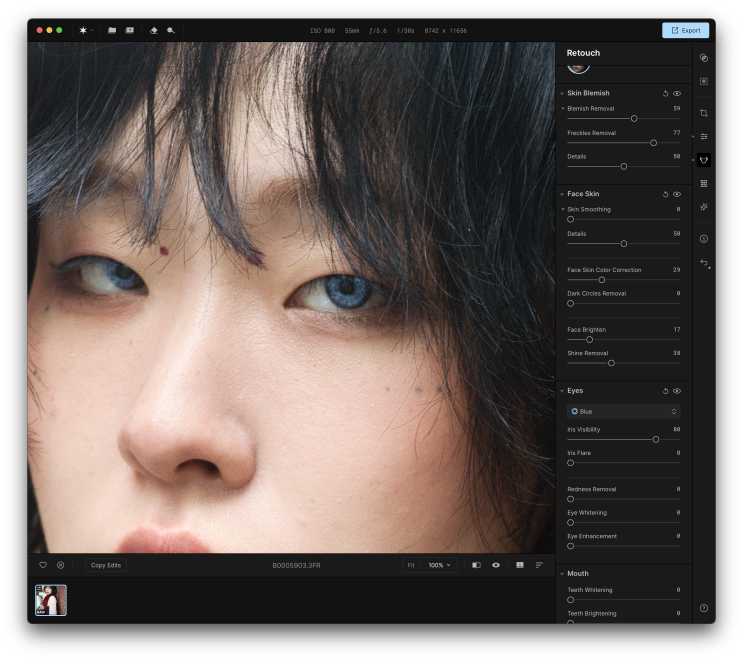Select the Crop tool in sidebar
The width and height of the screenshot is (743, 660).
(704, 113)
